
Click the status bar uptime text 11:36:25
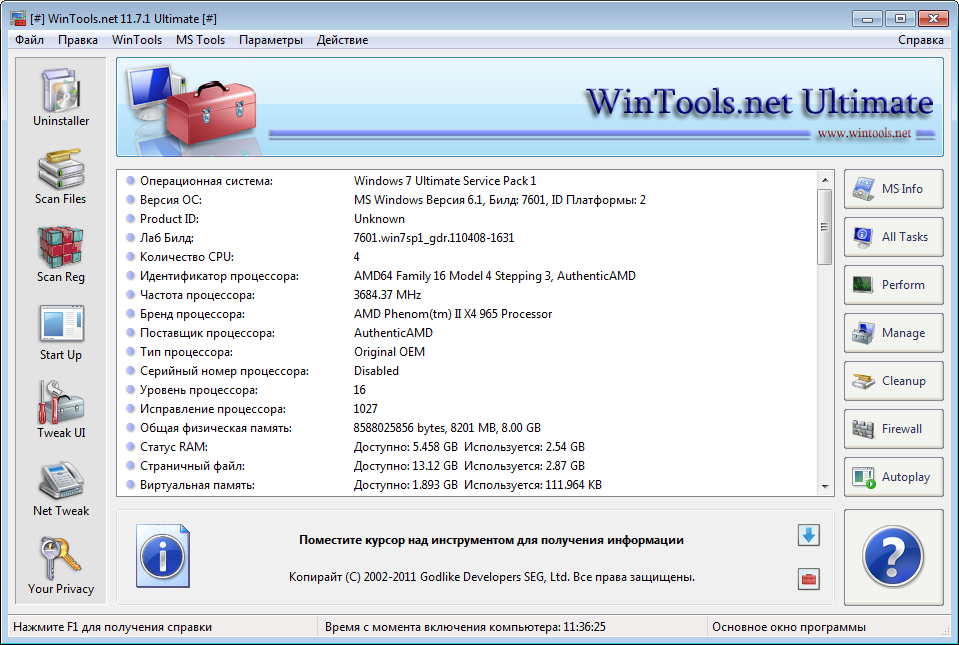[x=465, y=627]
